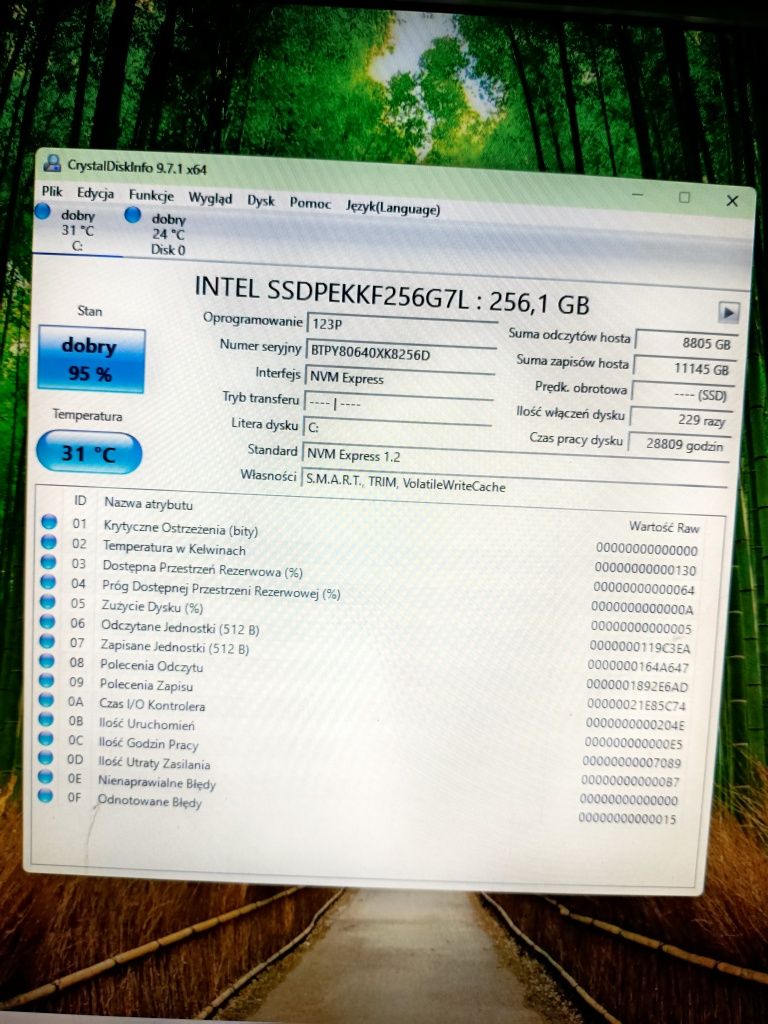The image size is (768, 1024).
Task: Click status icon for Czas I/O Kontrolera
Action: pos(46,699)
